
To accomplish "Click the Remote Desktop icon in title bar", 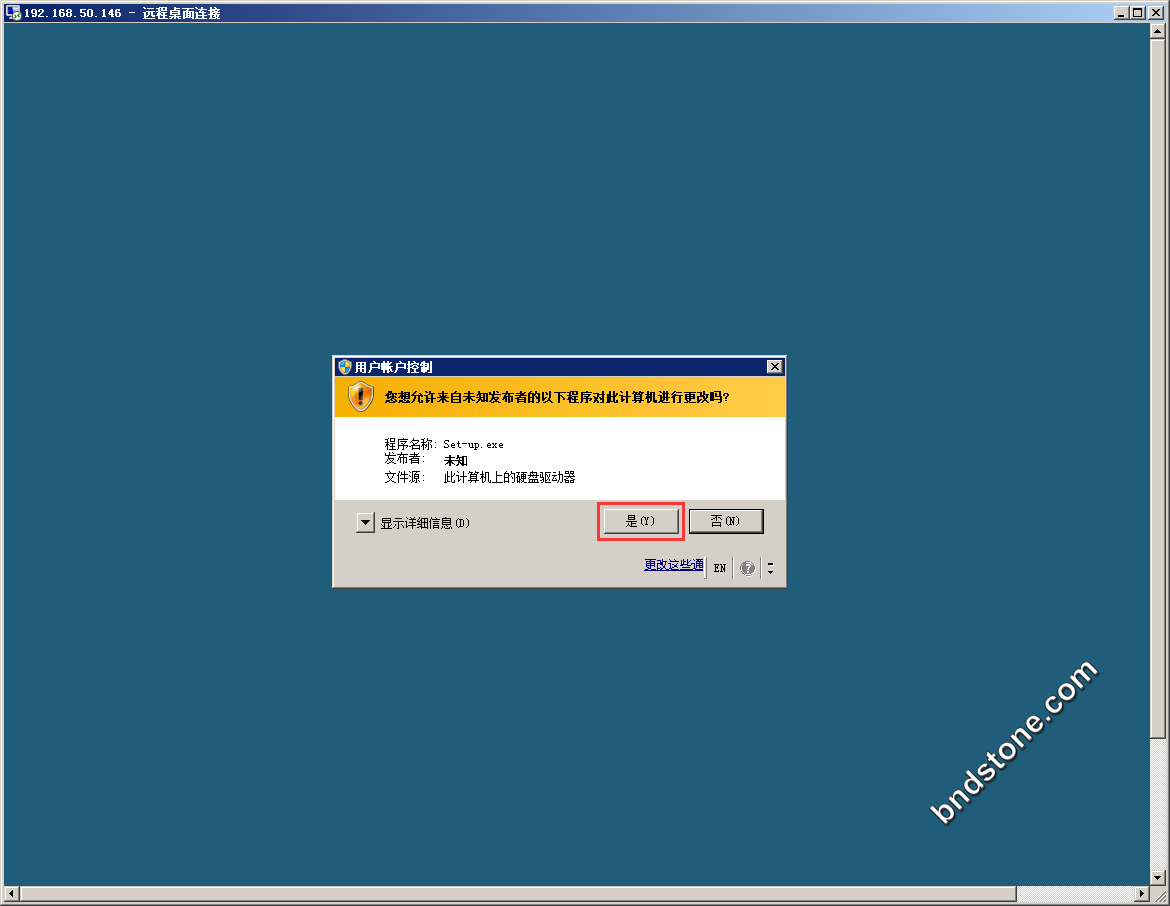I will point(13,13).
